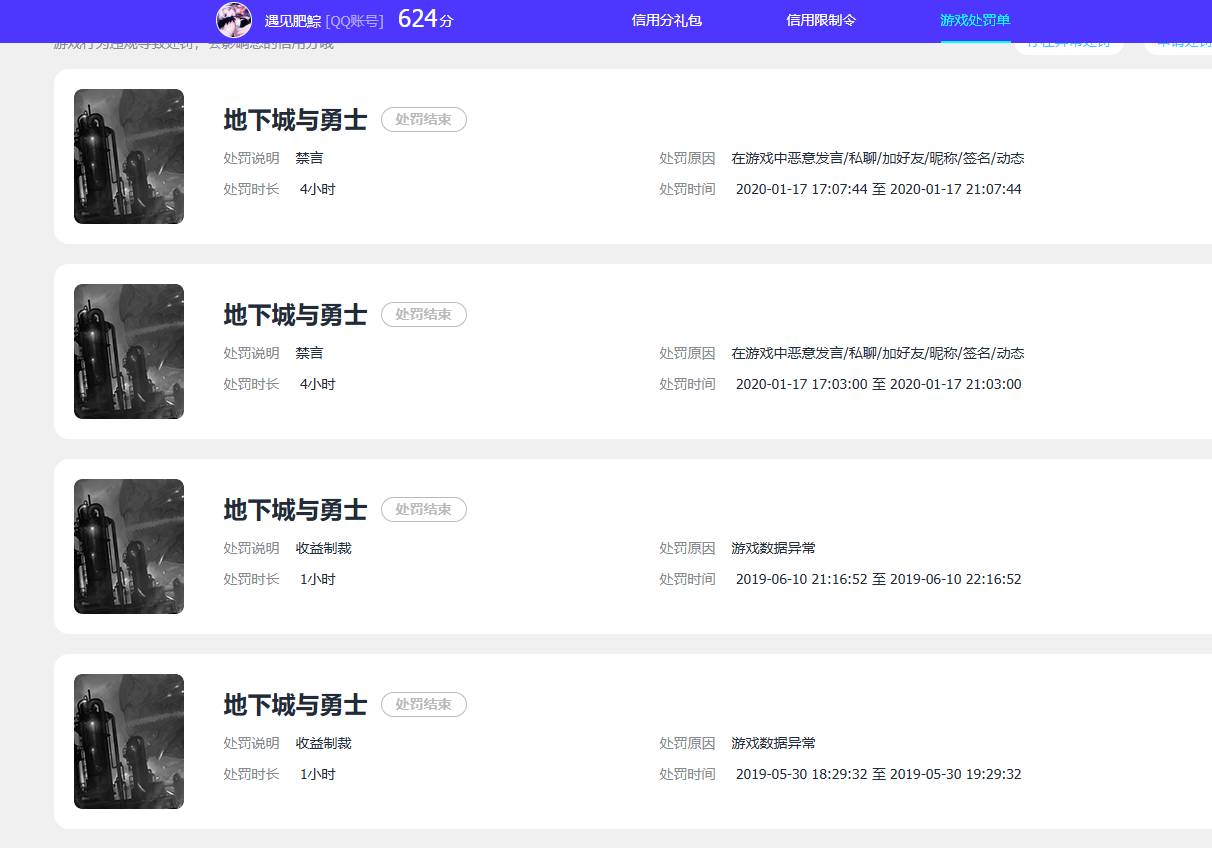Click the 处罚结束 badge on the last record

423,704
